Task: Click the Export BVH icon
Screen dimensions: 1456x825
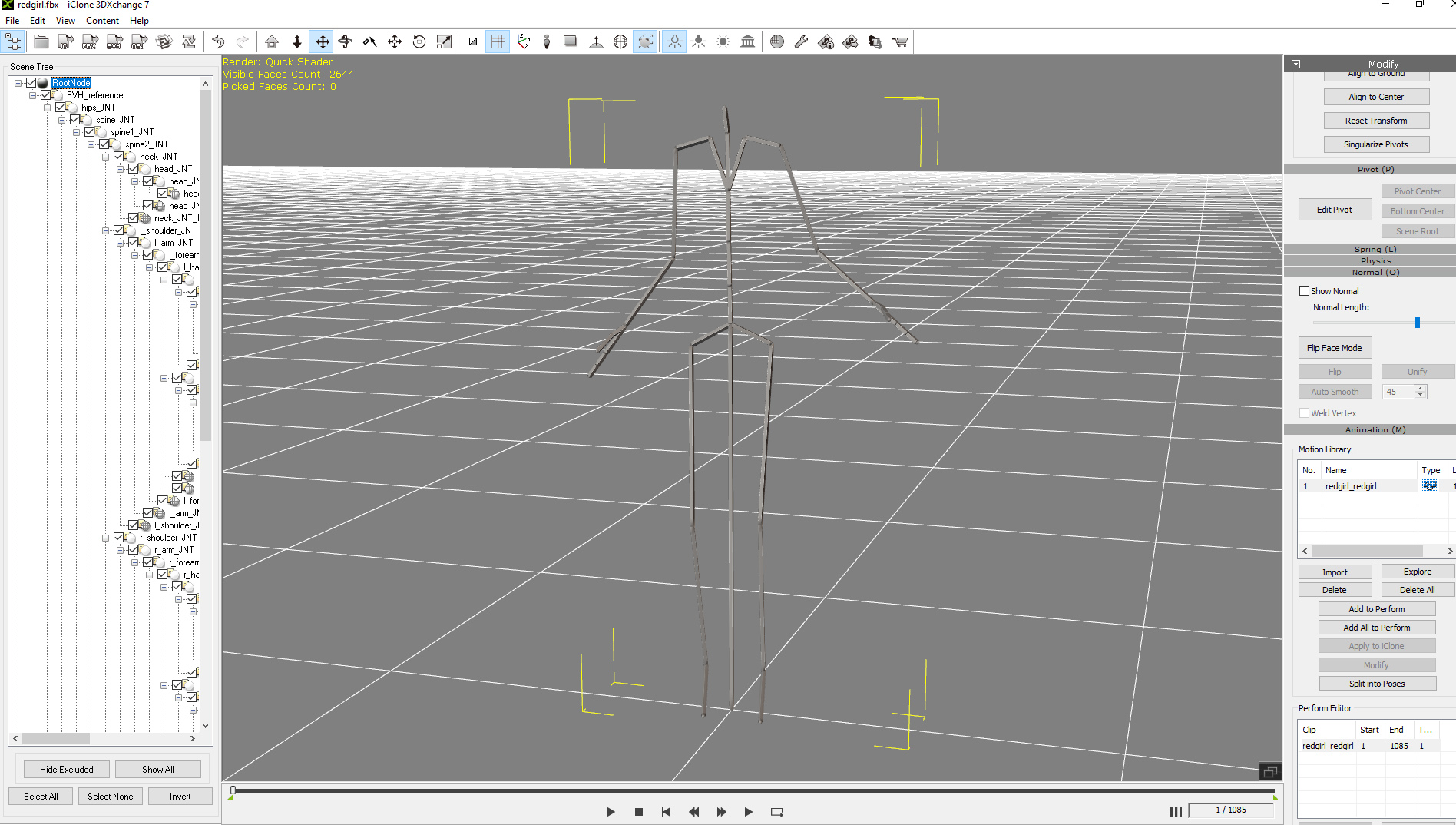Action: [114, 42]
